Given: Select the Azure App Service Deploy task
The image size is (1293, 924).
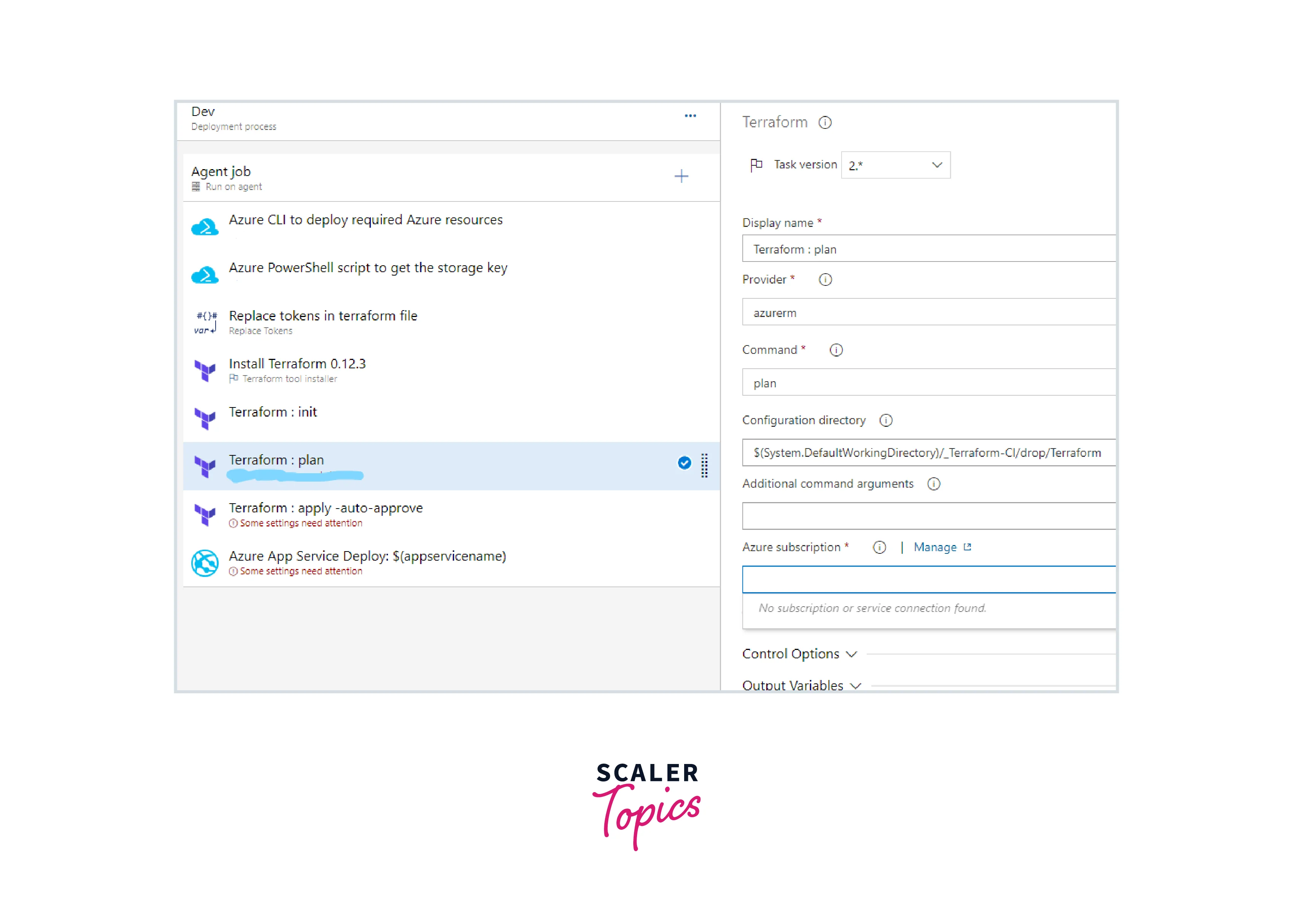Looking at the screenshot, I should coord(367,556).
